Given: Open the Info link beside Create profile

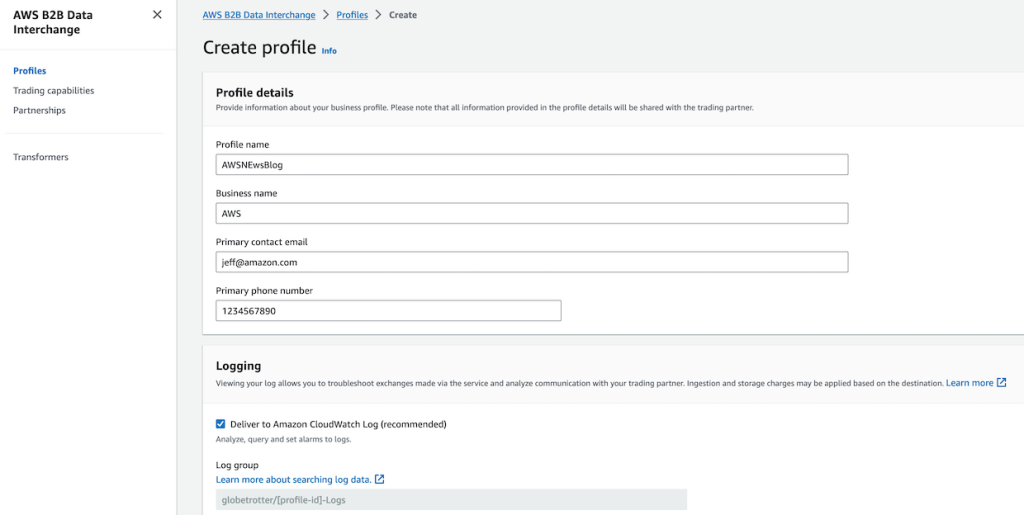Looking at the screenshot, I should pos(329,50).
